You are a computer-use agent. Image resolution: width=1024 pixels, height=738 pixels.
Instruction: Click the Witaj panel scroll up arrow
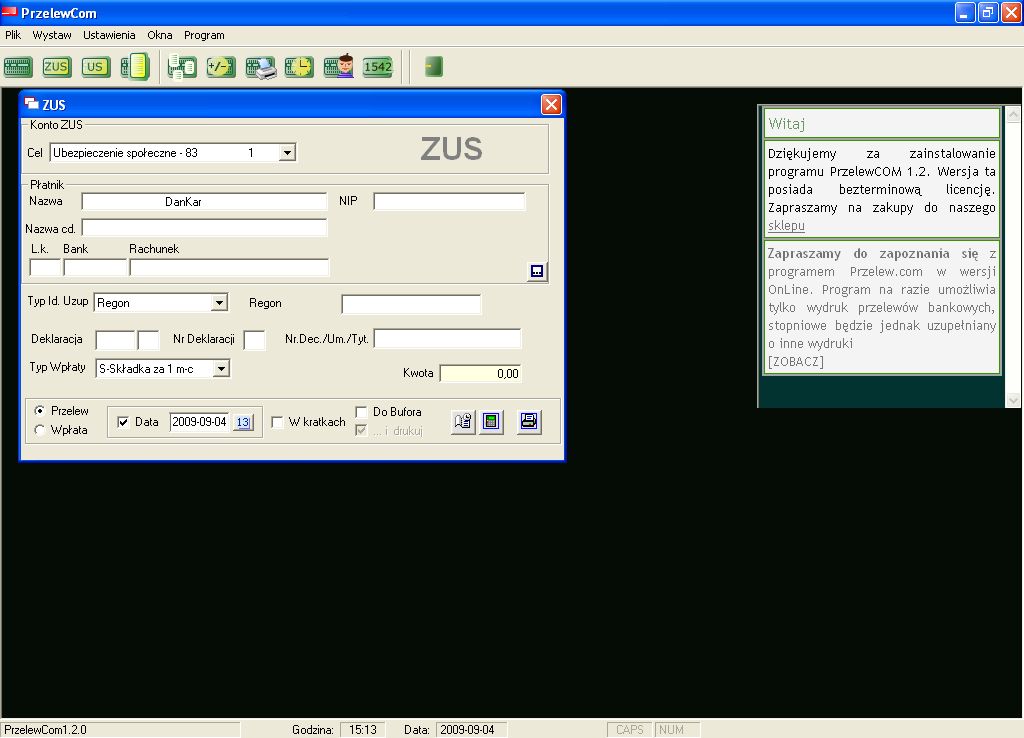pos(1013,116)
